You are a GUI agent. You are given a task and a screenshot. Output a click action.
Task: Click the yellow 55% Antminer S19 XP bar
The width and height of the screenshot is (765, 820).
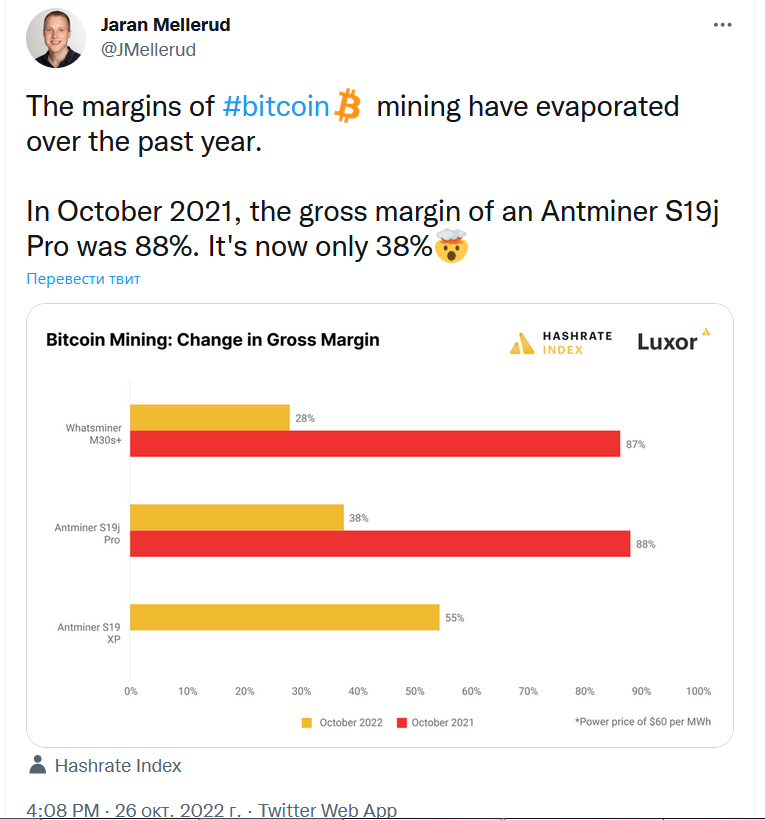pos(285,617)
